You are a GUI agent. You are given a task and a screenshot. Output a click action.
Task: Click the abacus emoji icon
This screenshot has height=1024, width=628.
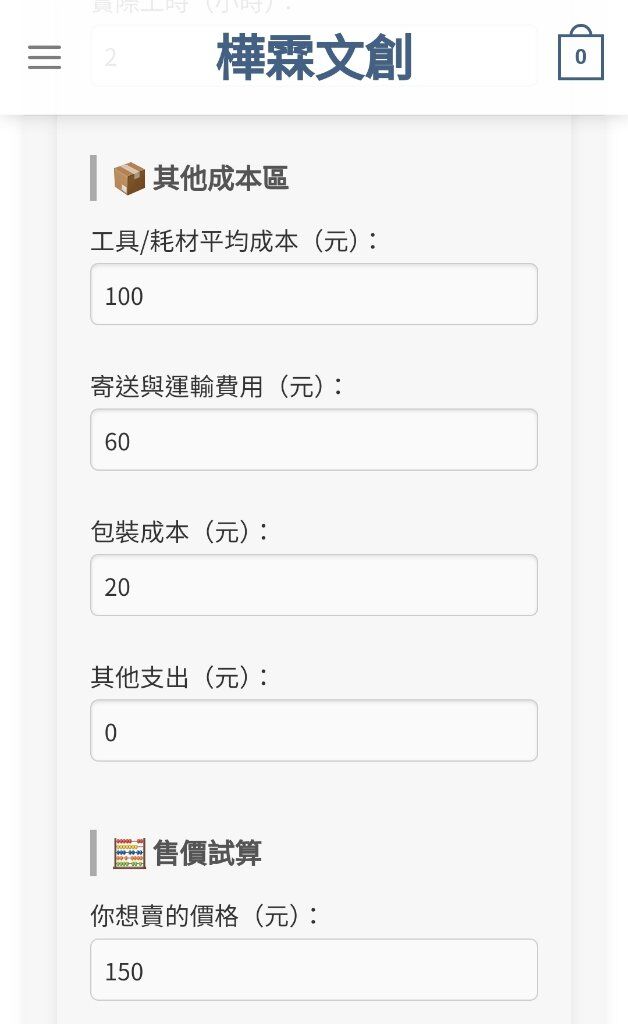tap(129, 853)
